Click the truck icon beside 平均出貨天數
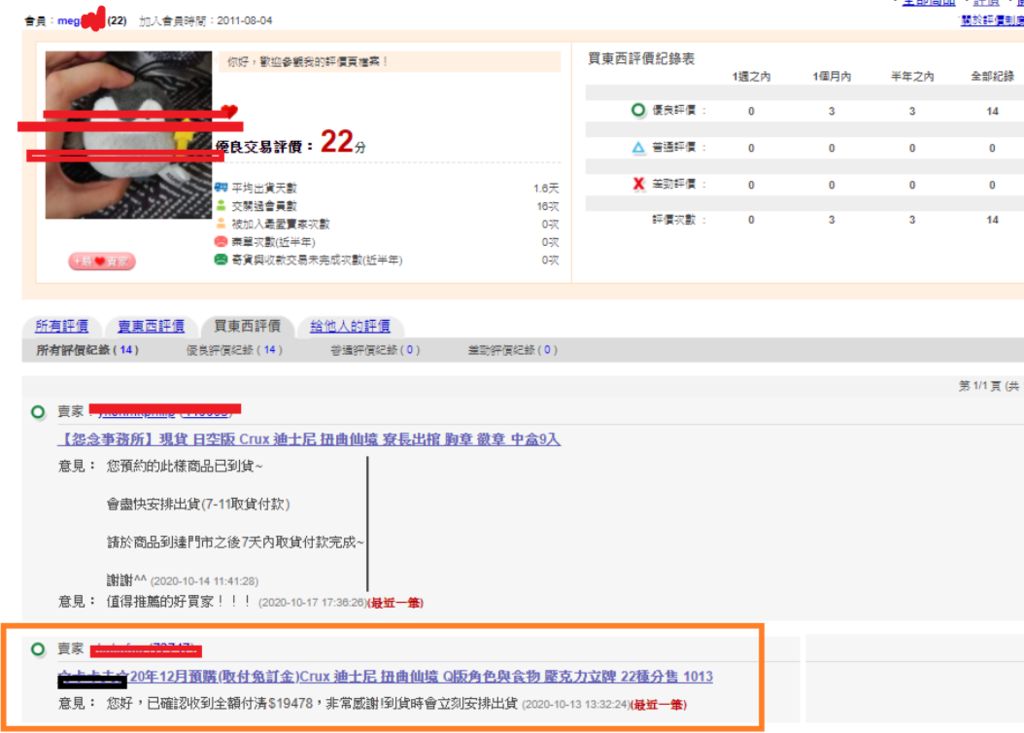Viewport: 1024px width, 733px height. click(x=221, y=187)
